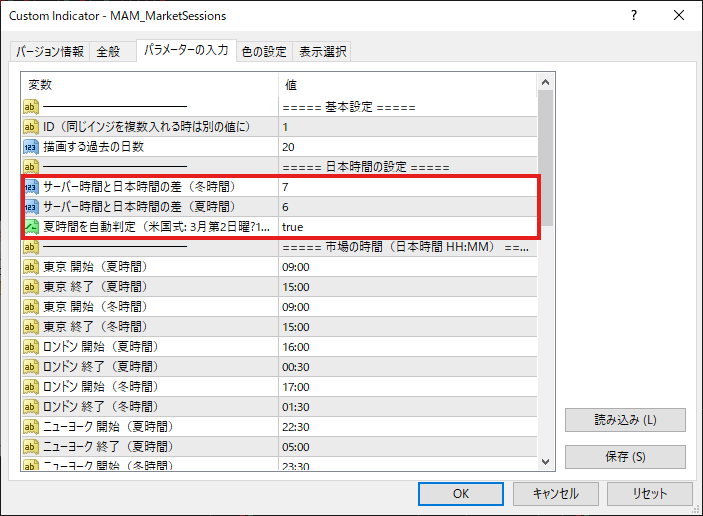Click the キャンセル button
The width and height of the screenshot is (703, 516).
[x=555, y=494]
